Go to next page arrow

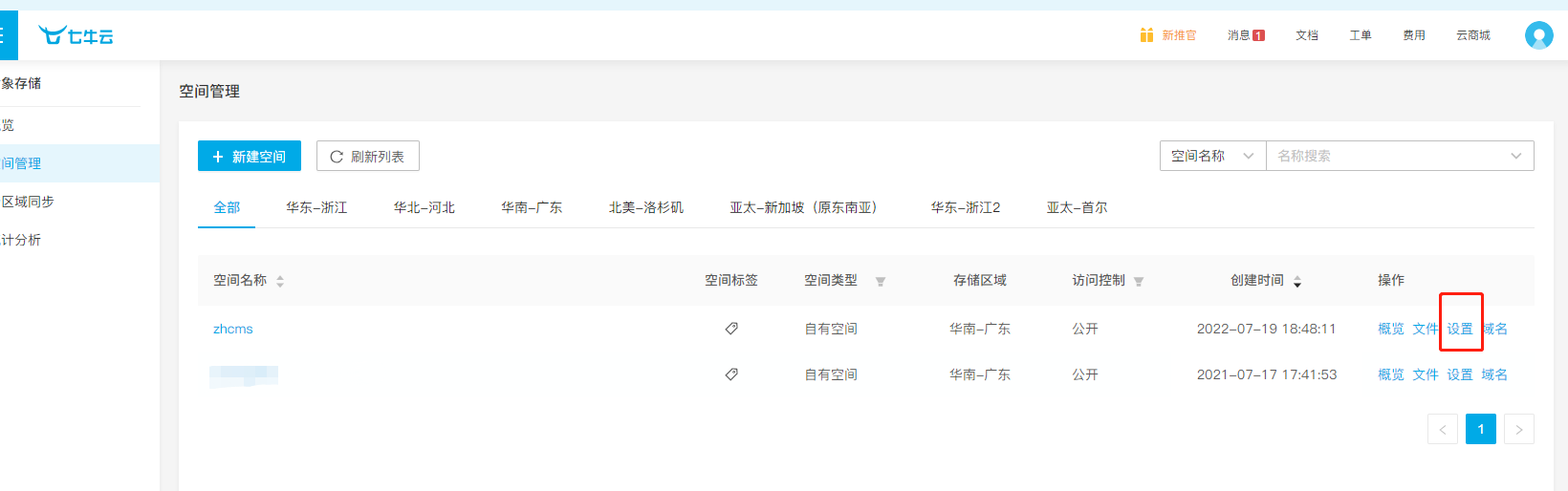coord(1518,430)
